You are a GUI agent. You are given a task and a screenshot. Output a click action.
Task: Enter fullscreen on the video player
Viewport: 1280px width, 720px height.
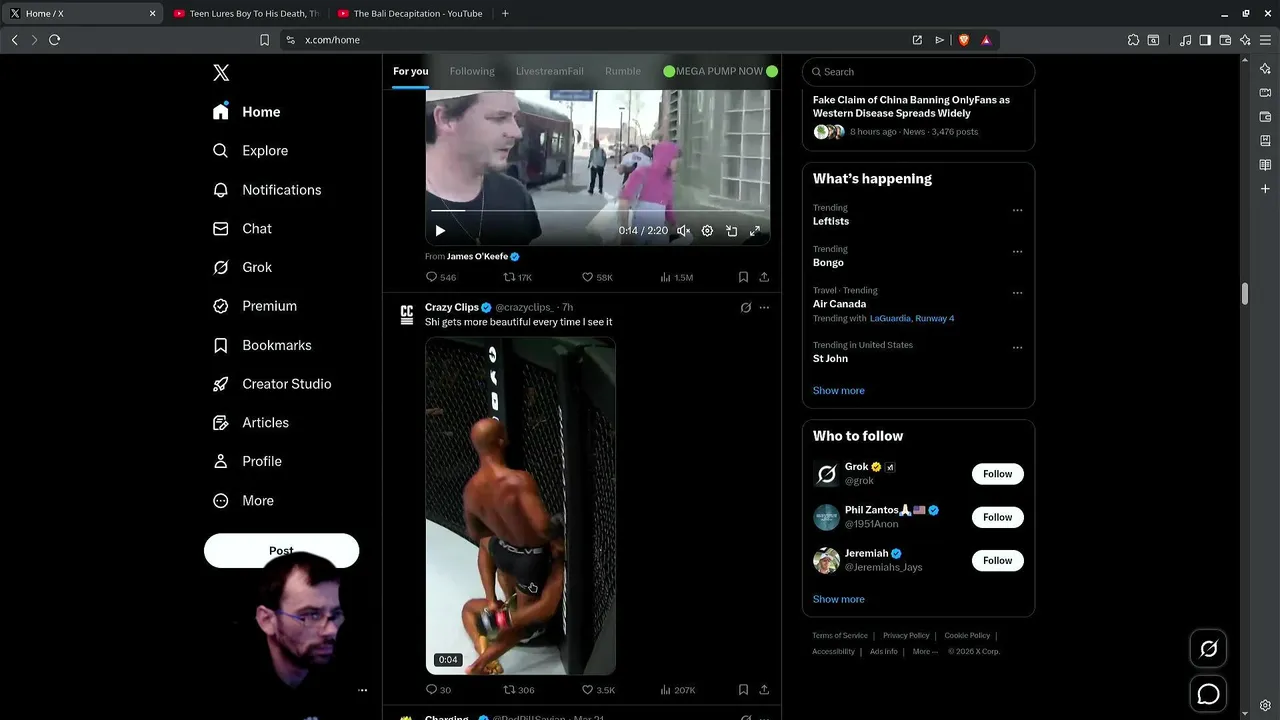pos(755,231)
